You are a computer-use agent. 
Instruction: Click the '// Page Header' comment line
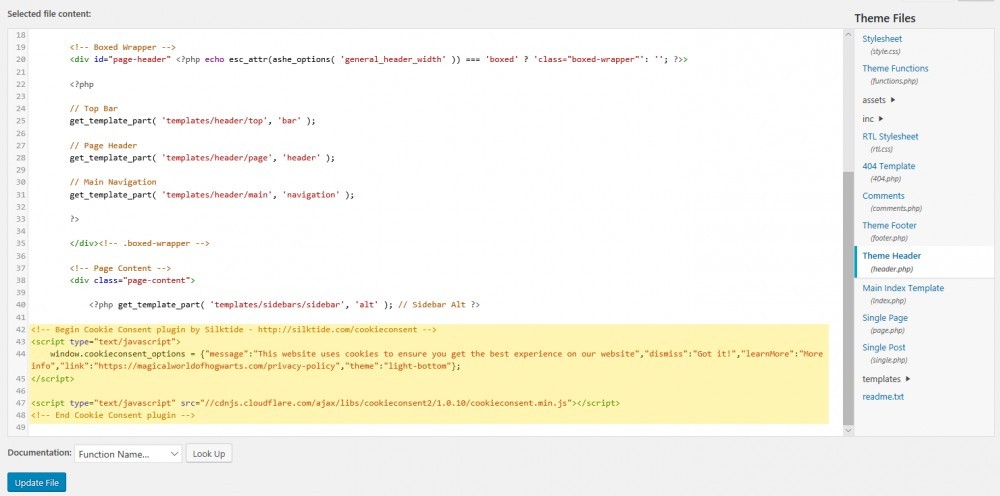[103, 145]
